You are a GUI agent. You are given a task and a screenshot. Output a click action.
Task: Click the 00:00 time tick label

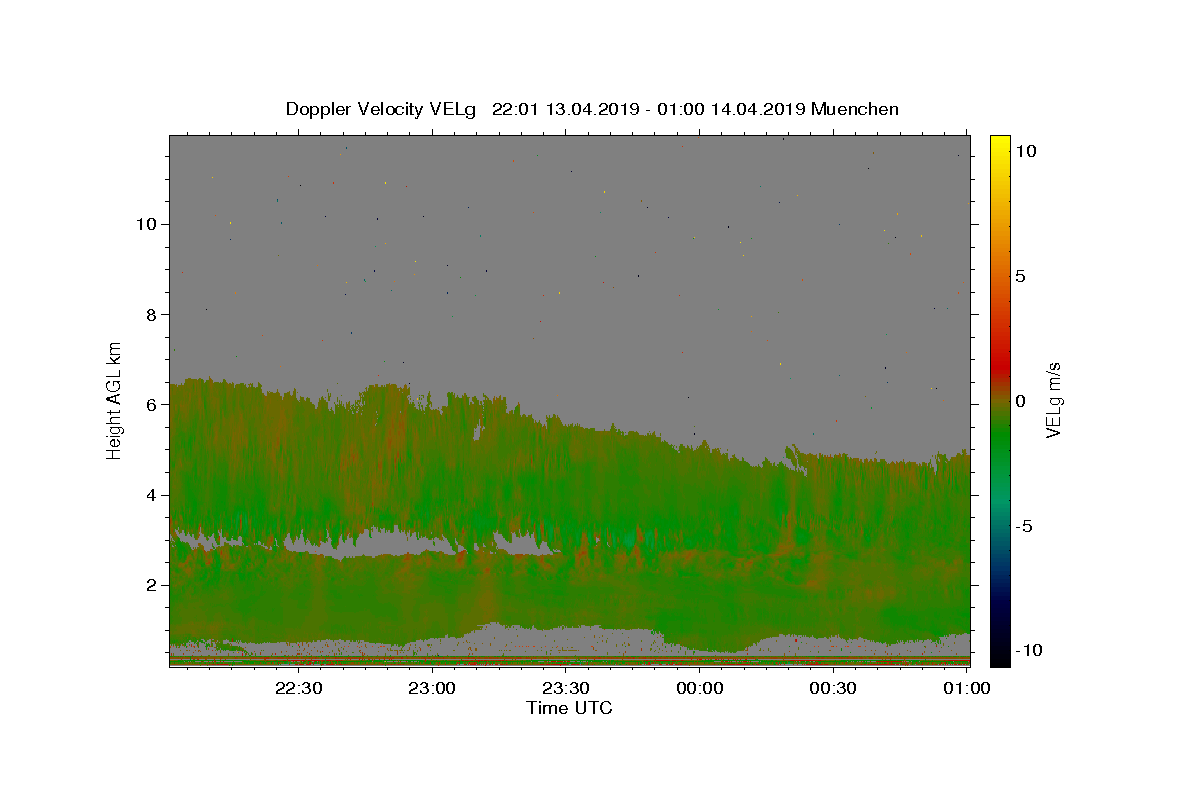point(699,688)
